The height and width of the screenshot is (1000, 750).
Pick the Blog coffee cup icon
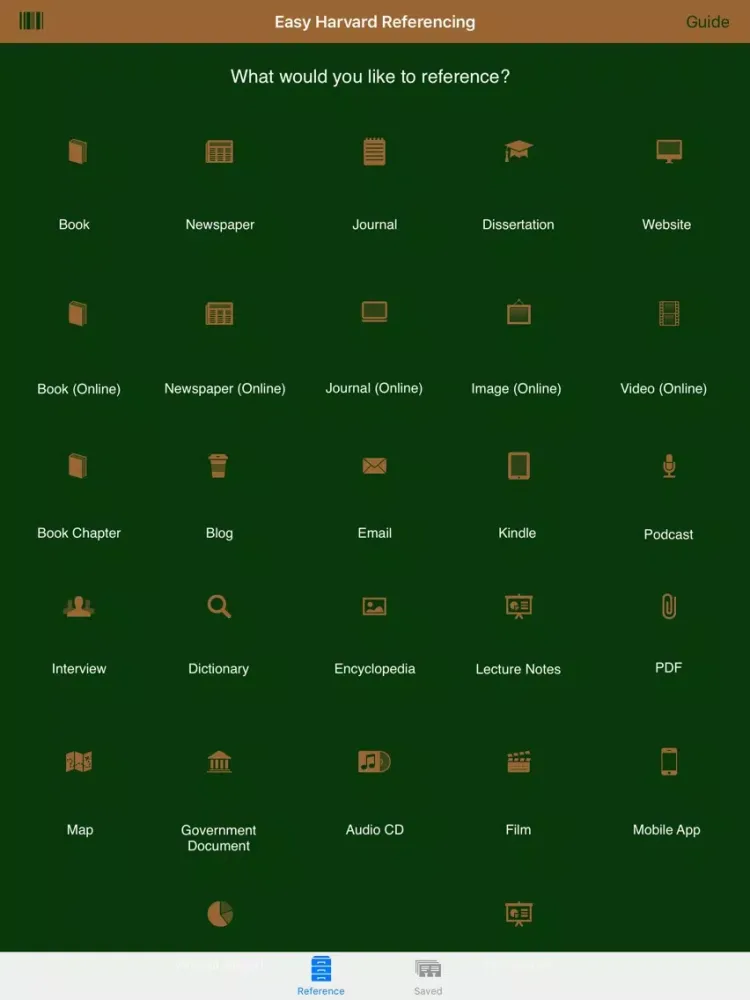[x=218, y=466]
